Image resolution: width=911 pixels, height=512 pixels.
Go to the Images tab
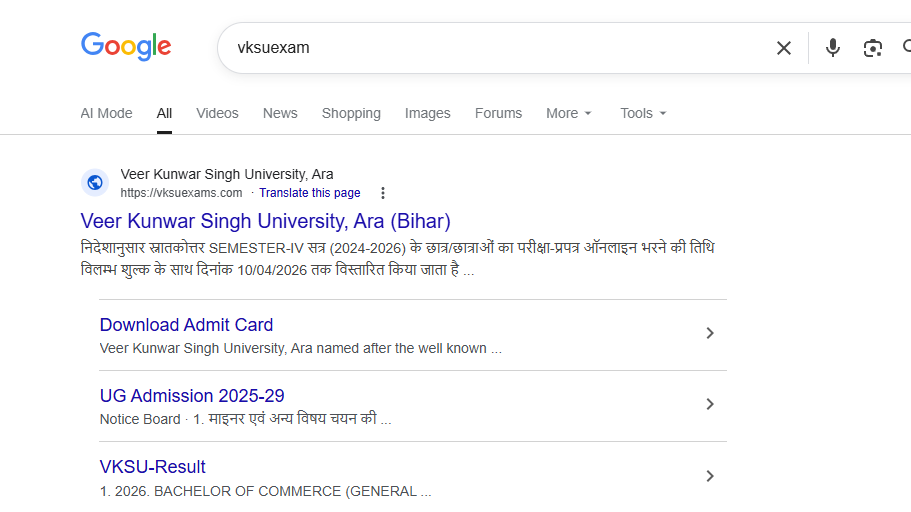427,113
